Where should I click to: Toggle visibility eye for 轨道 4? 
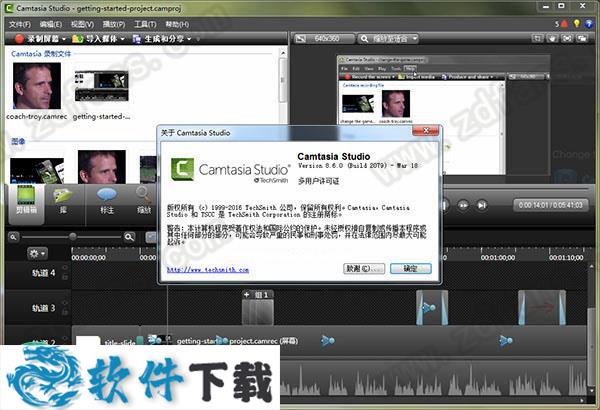click(x=65, y=268)
